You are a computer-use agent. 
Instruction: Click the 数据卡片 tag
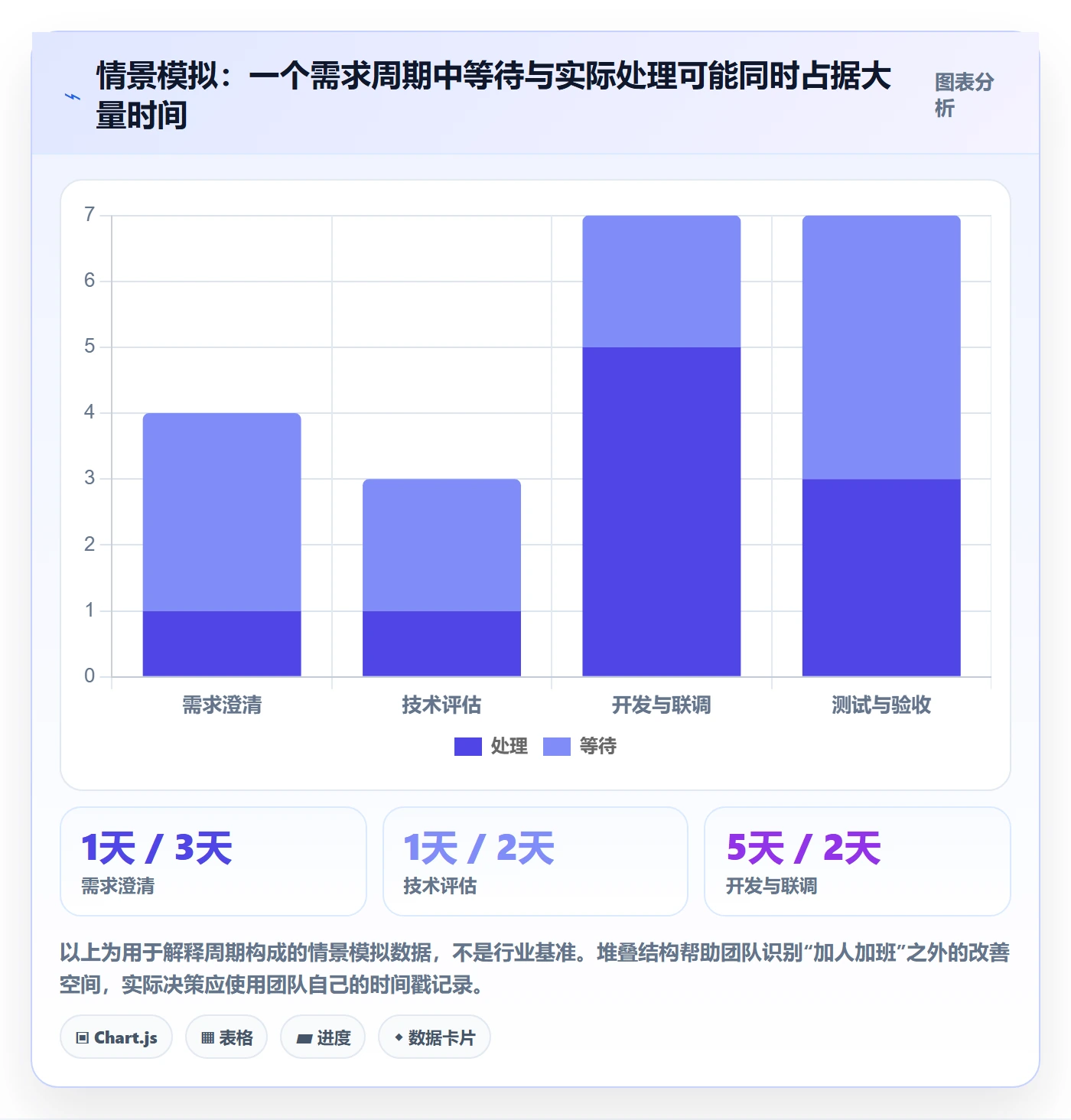point(435,1037)
